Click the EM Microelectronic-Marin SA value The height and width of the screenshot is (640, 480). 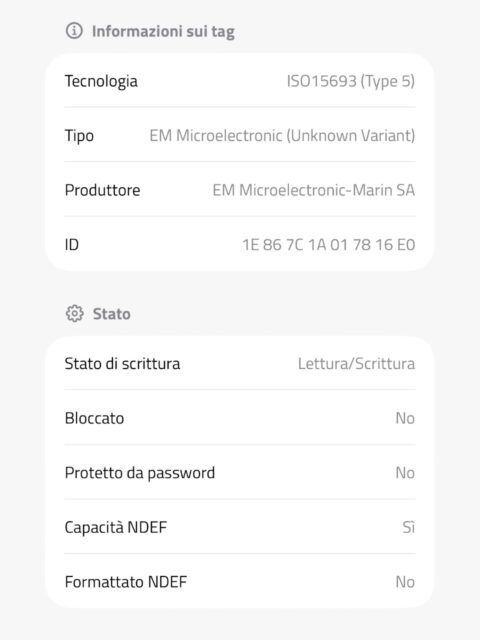(313, 190)
